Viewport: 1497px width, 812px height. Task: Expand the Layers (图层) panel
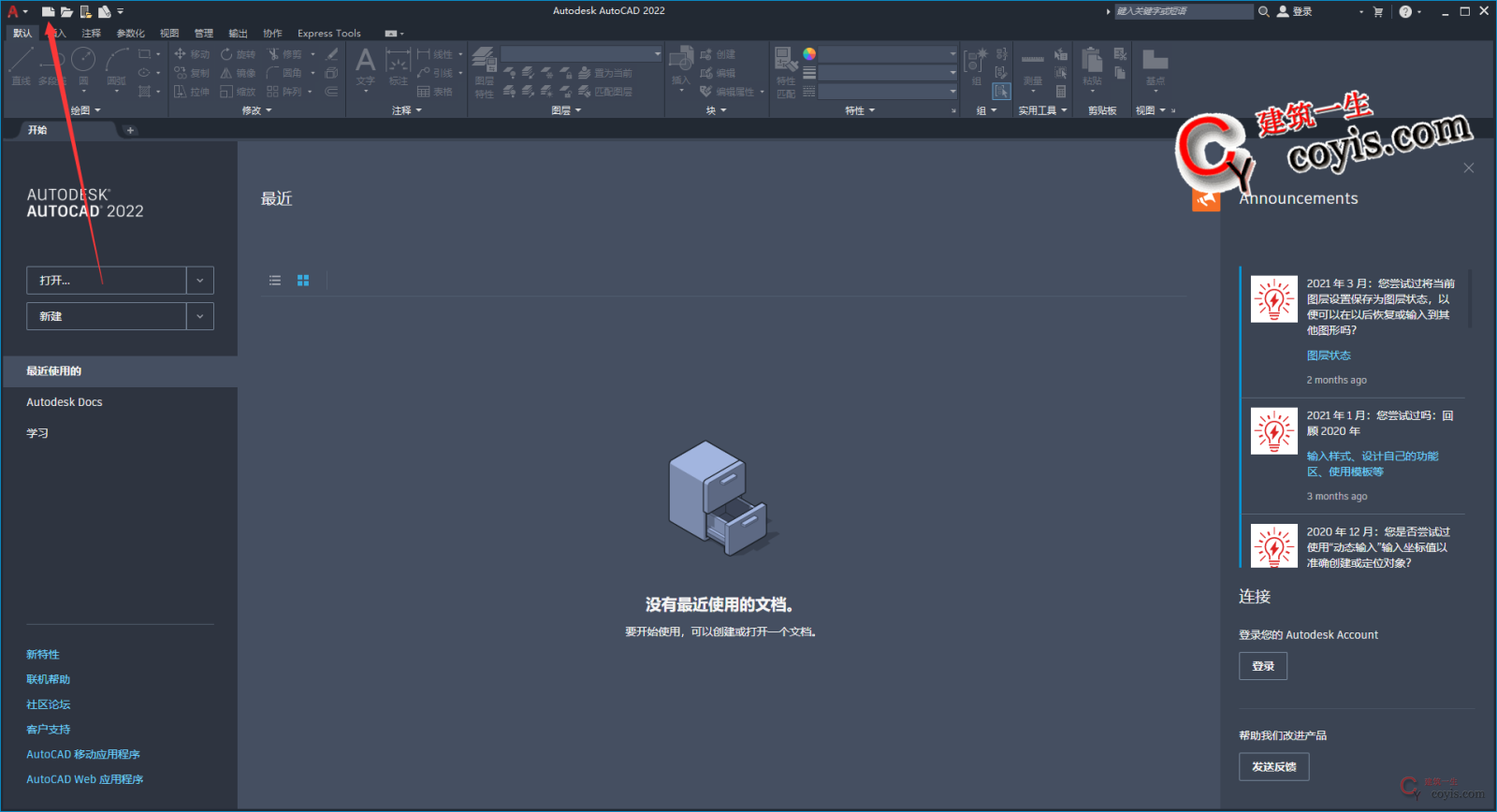point(566,110)
